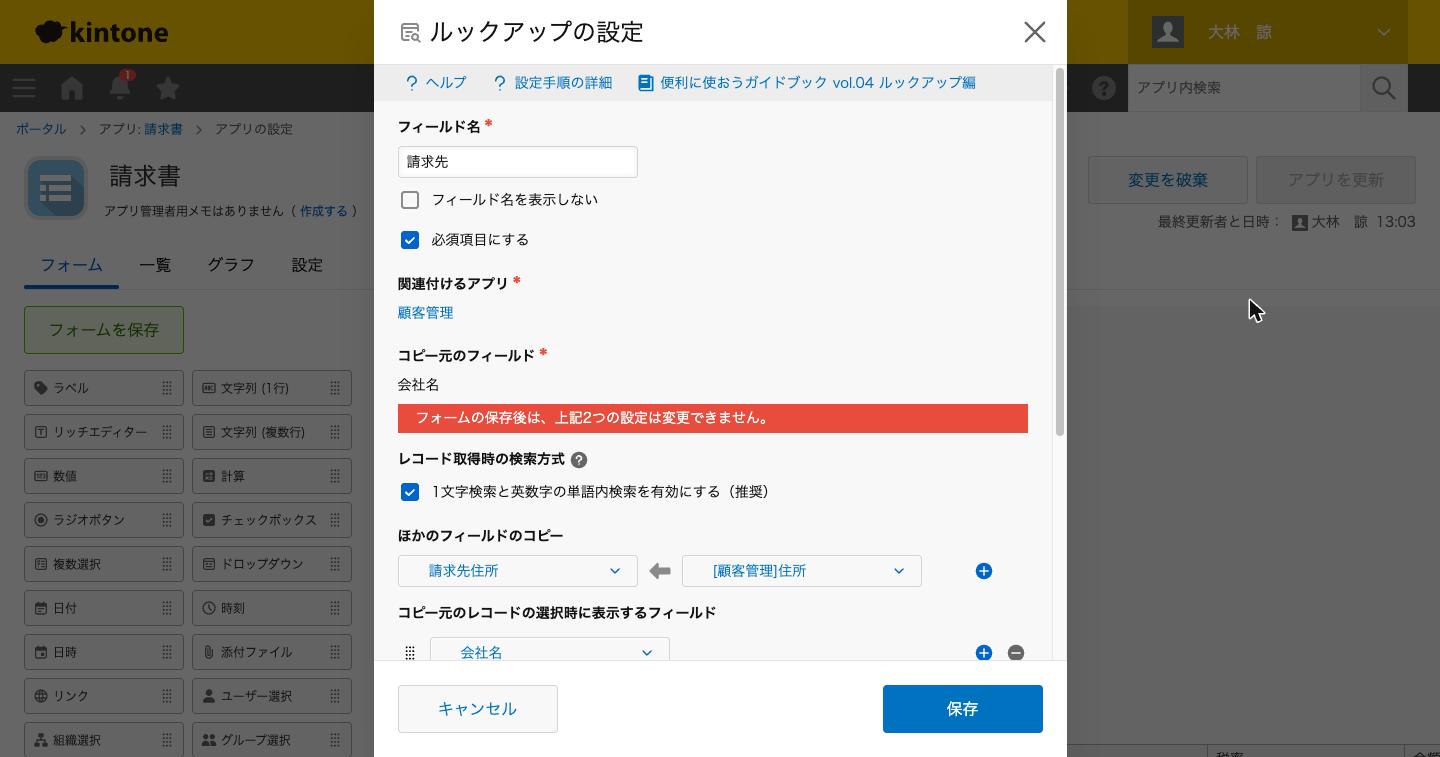Open the header help question mark
The image size is (1440, 757).
click(1104, 88)
